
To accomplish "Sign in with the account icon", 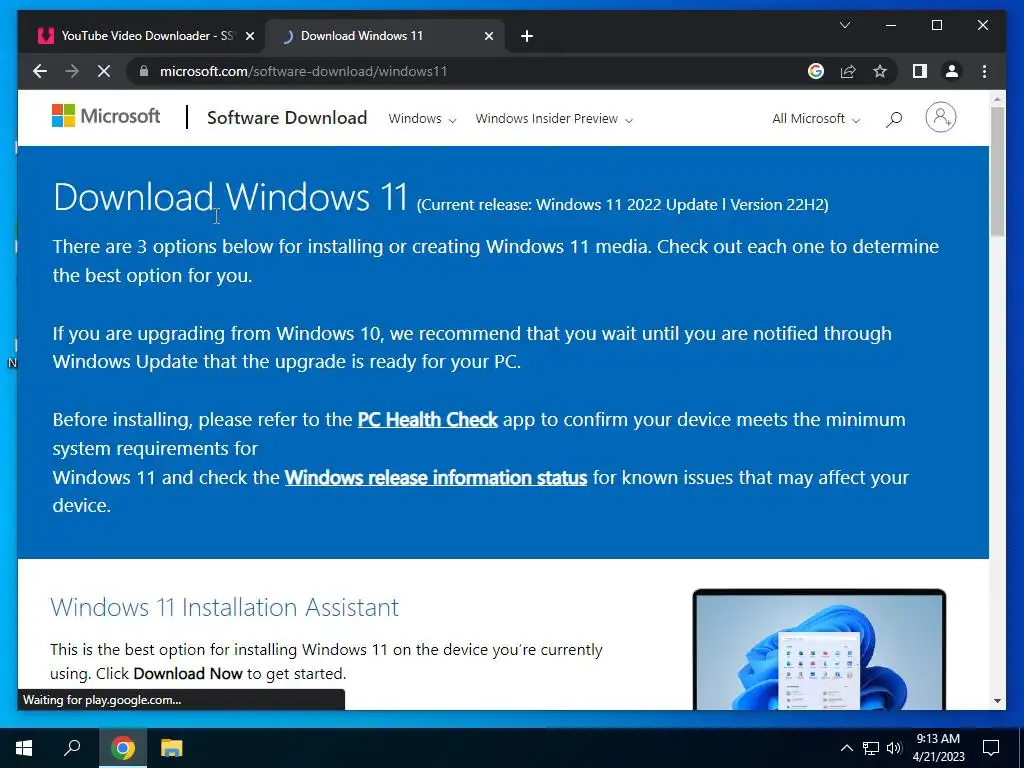I will click(940, 118).
